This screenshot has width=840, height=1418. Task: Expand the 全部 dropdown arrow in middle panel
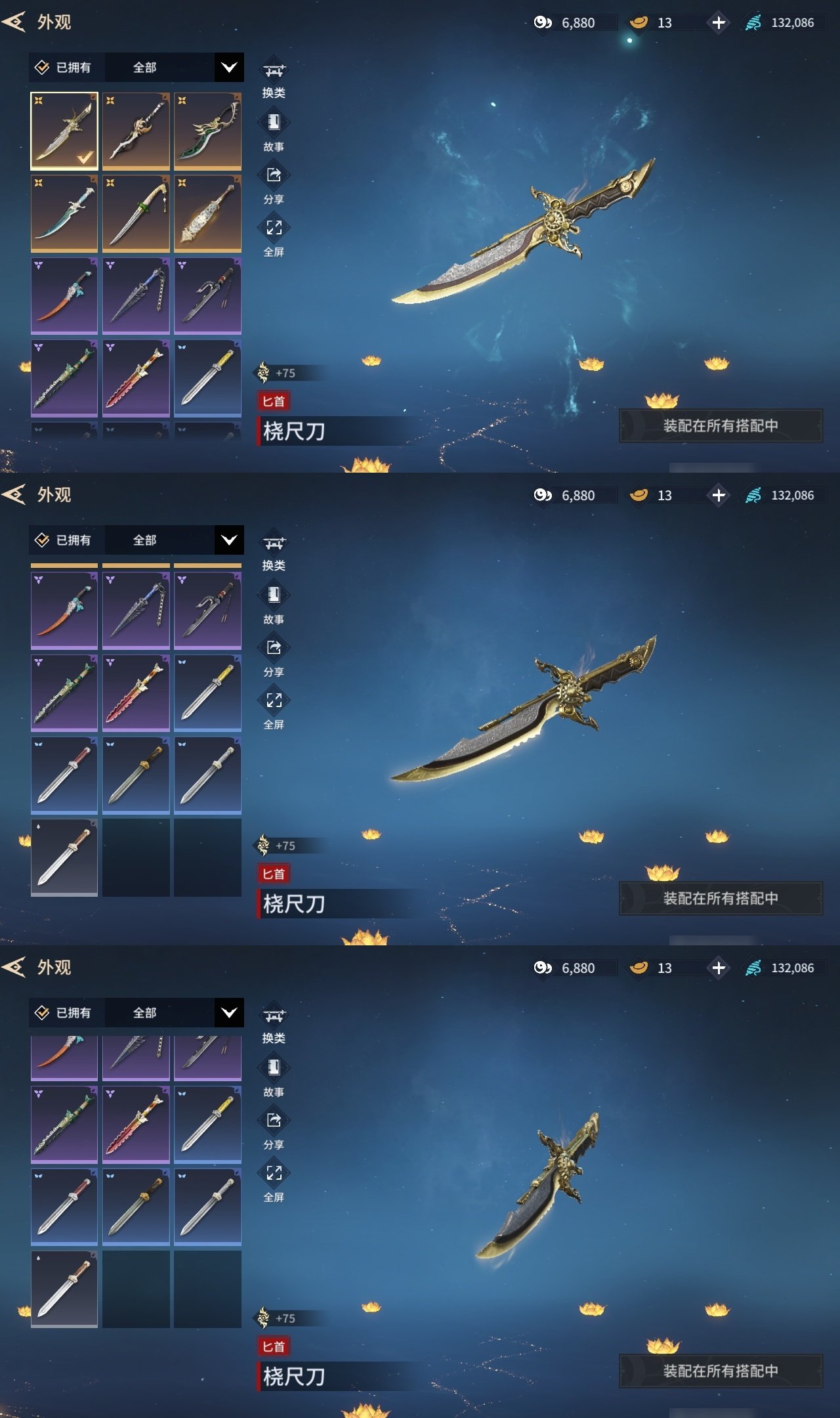click(229, 540)
